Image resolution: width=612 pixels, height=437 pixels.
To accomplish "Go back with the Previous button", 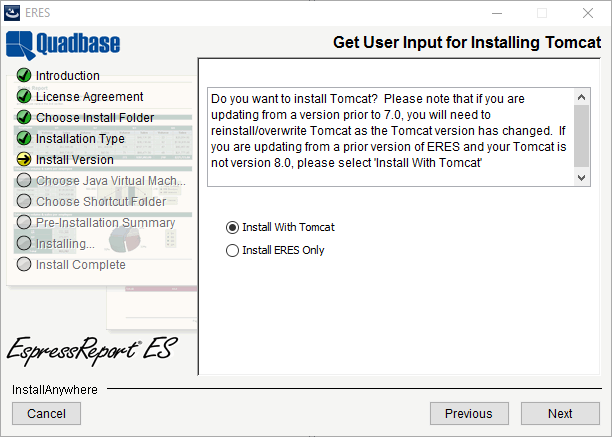I will point(469,414).
